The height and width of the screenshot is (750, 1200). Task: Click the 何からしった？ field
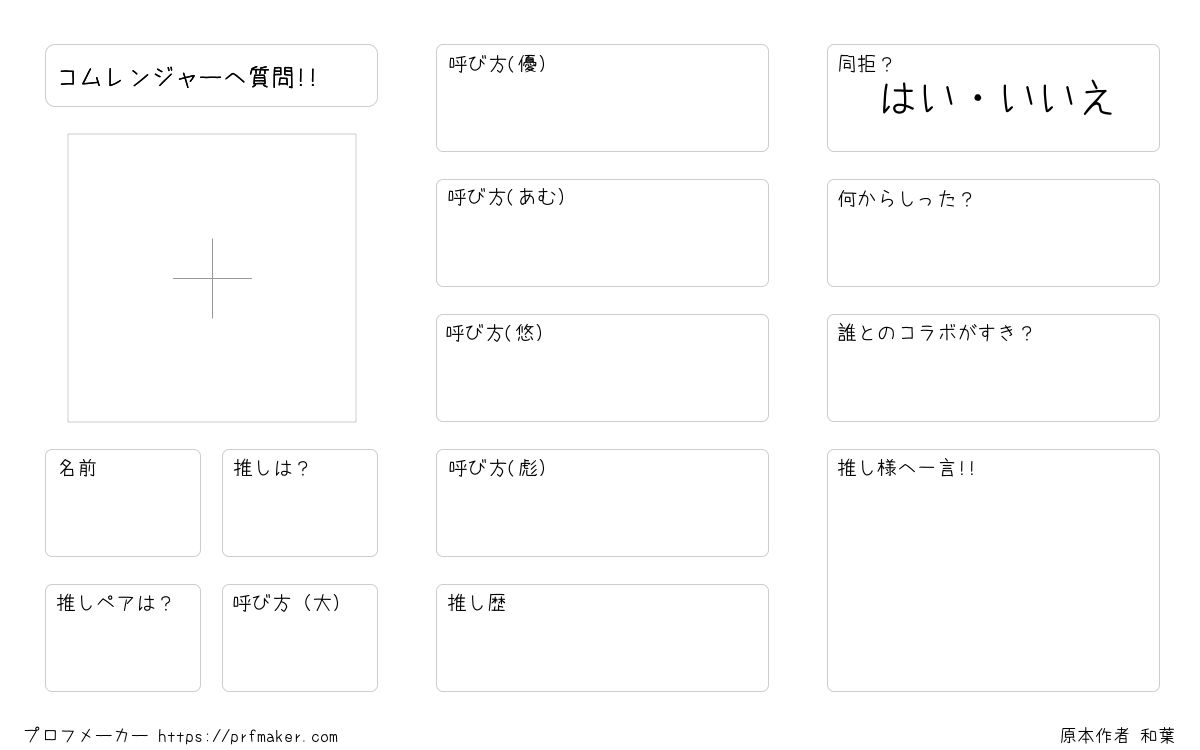tap(993, 233)
